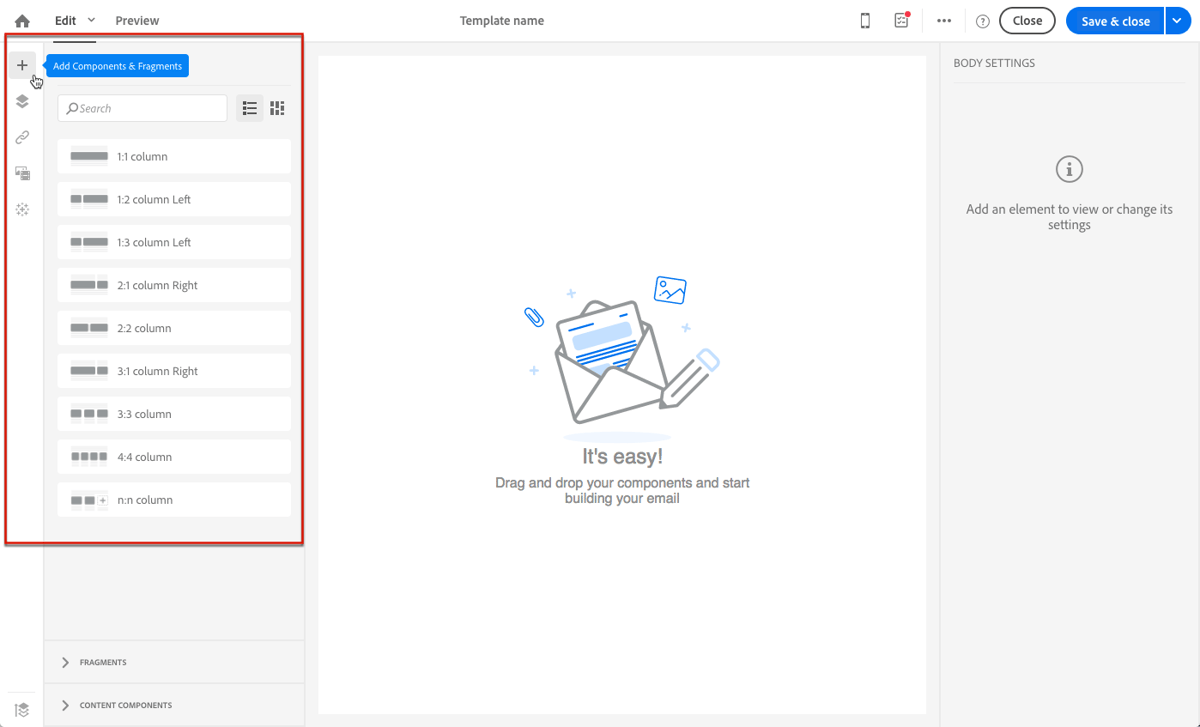Click the tree navigation icon at bottom left

pyautogui.click(x=22, y=708)
